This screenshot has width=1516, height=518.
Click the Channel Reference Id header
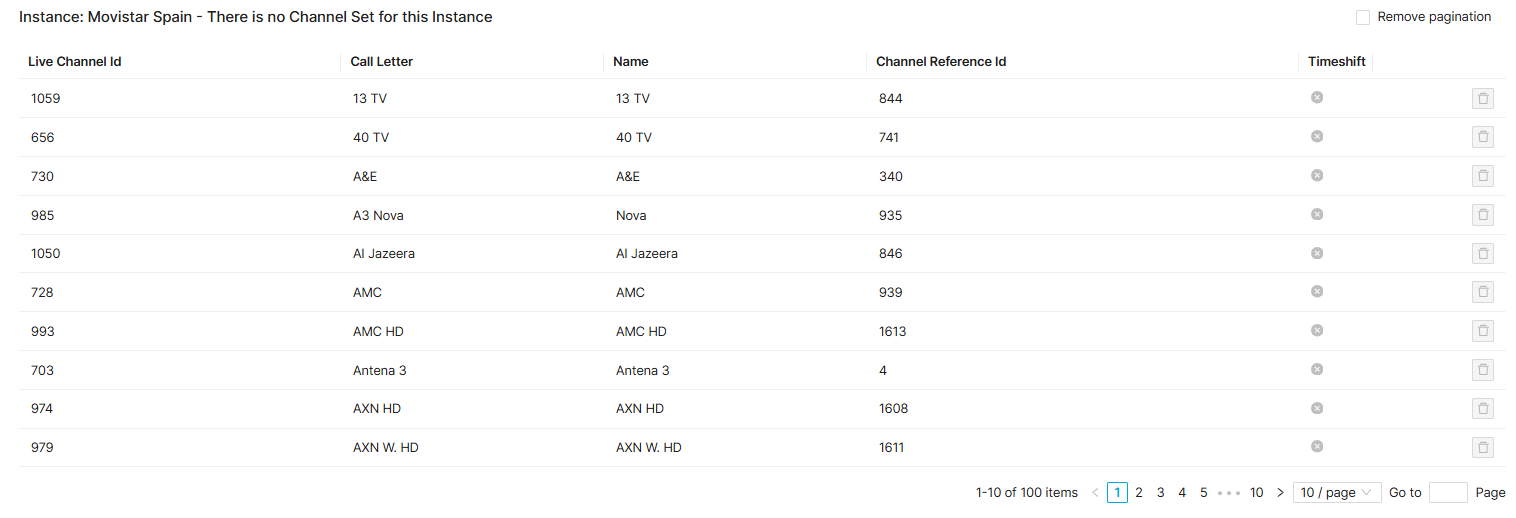click(941, 62)
